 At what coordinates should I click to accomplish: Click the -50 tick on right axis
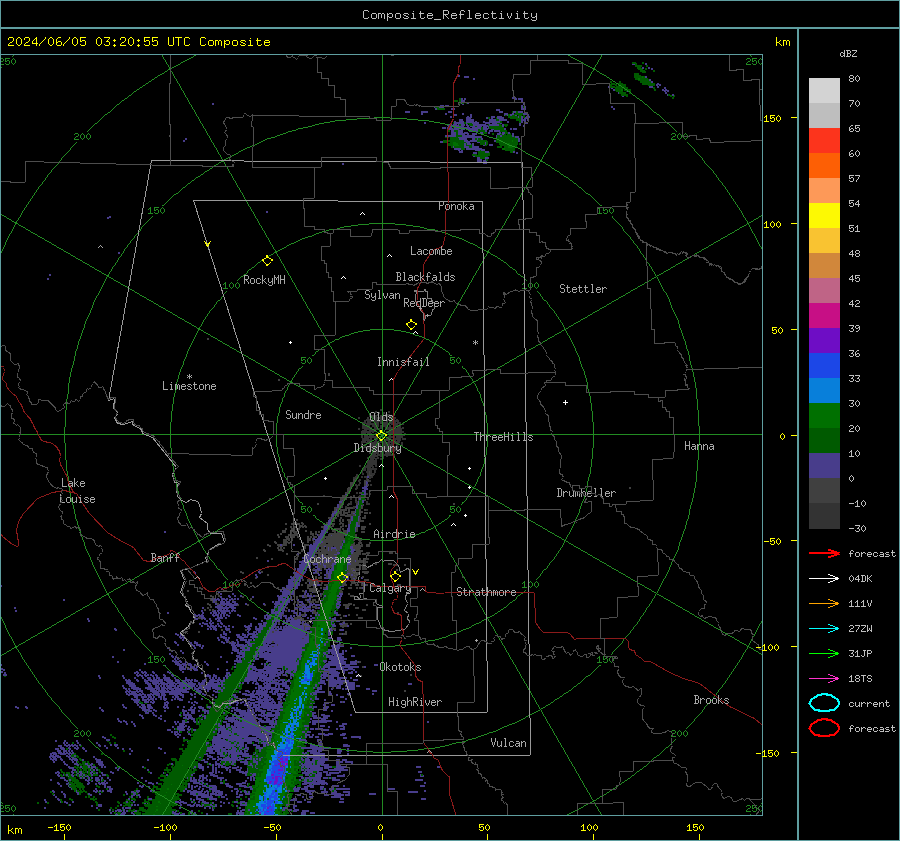(x=773, y=541)
